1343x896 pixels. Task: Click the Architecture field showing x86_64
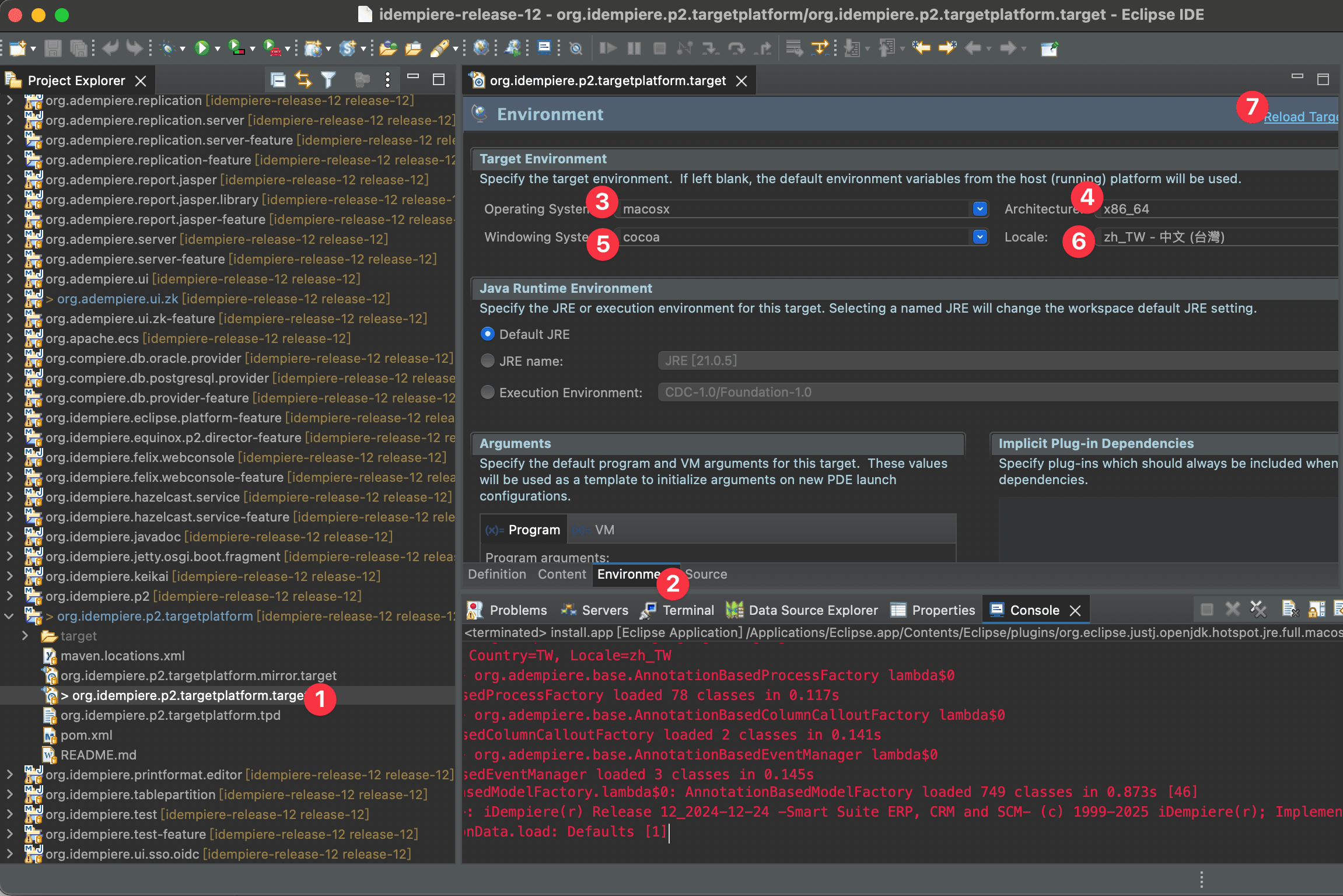coord(1217,208)
